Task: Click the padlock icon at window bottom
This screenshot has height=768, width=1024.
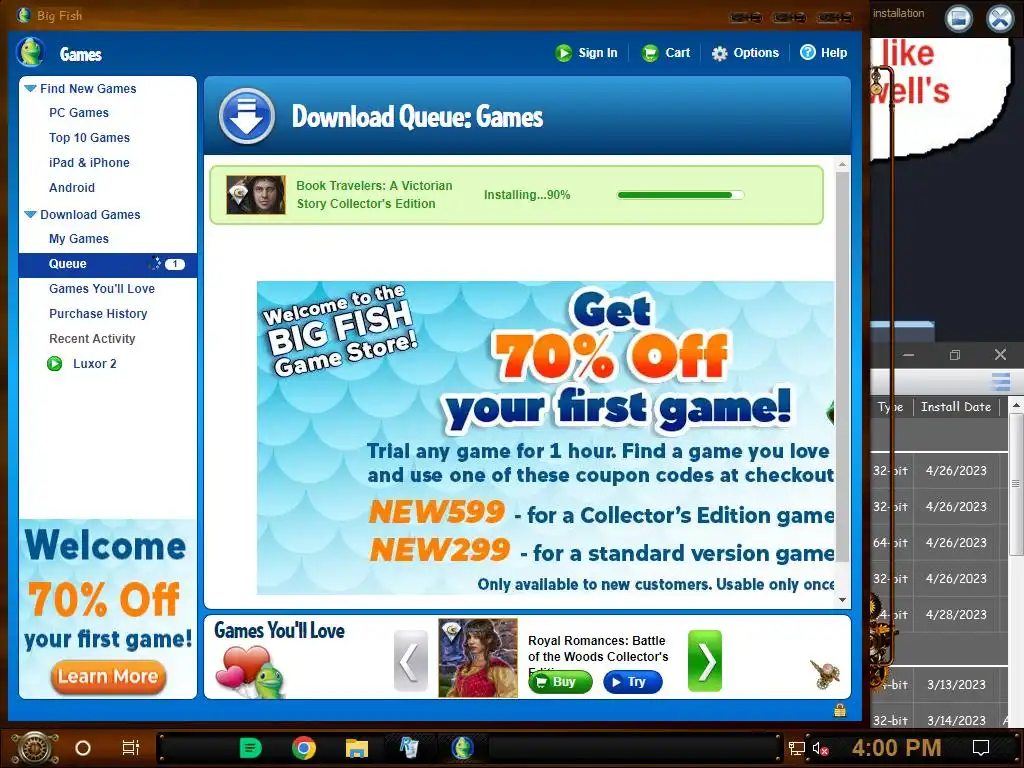Action: click(840, 710)
